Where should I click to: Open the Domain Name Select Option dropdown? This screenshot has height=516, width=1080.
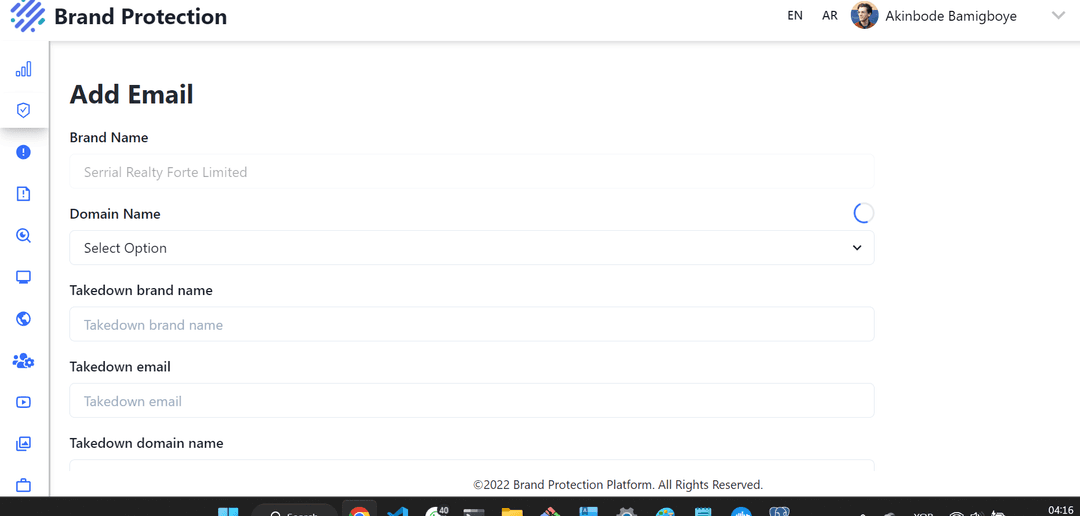click(x=471, y=248)
